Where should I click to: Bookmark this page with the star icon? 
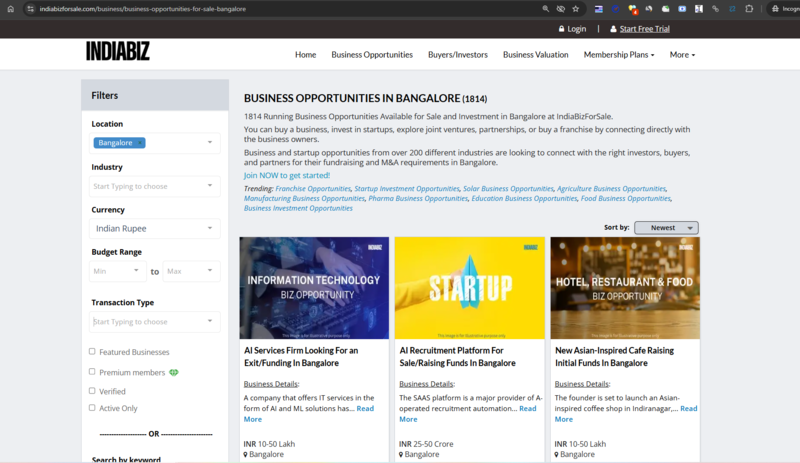[575, 8]
